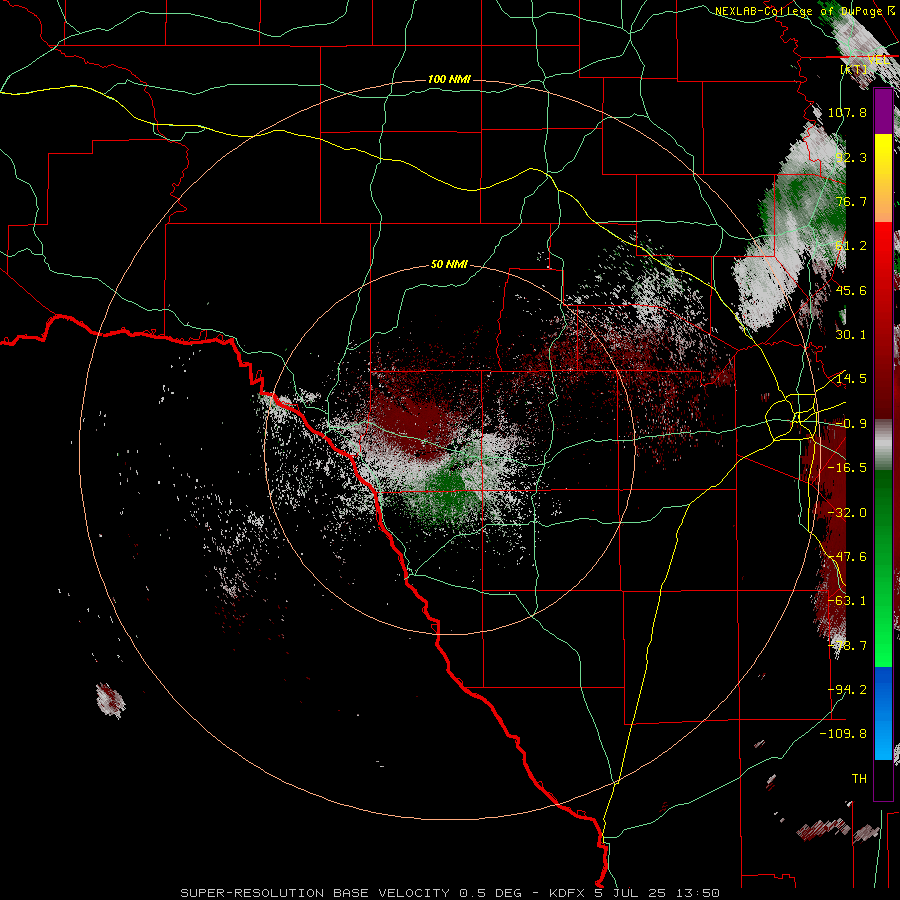Click the -109.8 velocity scale label
The image size is (900, 900).
coord(843,734)
